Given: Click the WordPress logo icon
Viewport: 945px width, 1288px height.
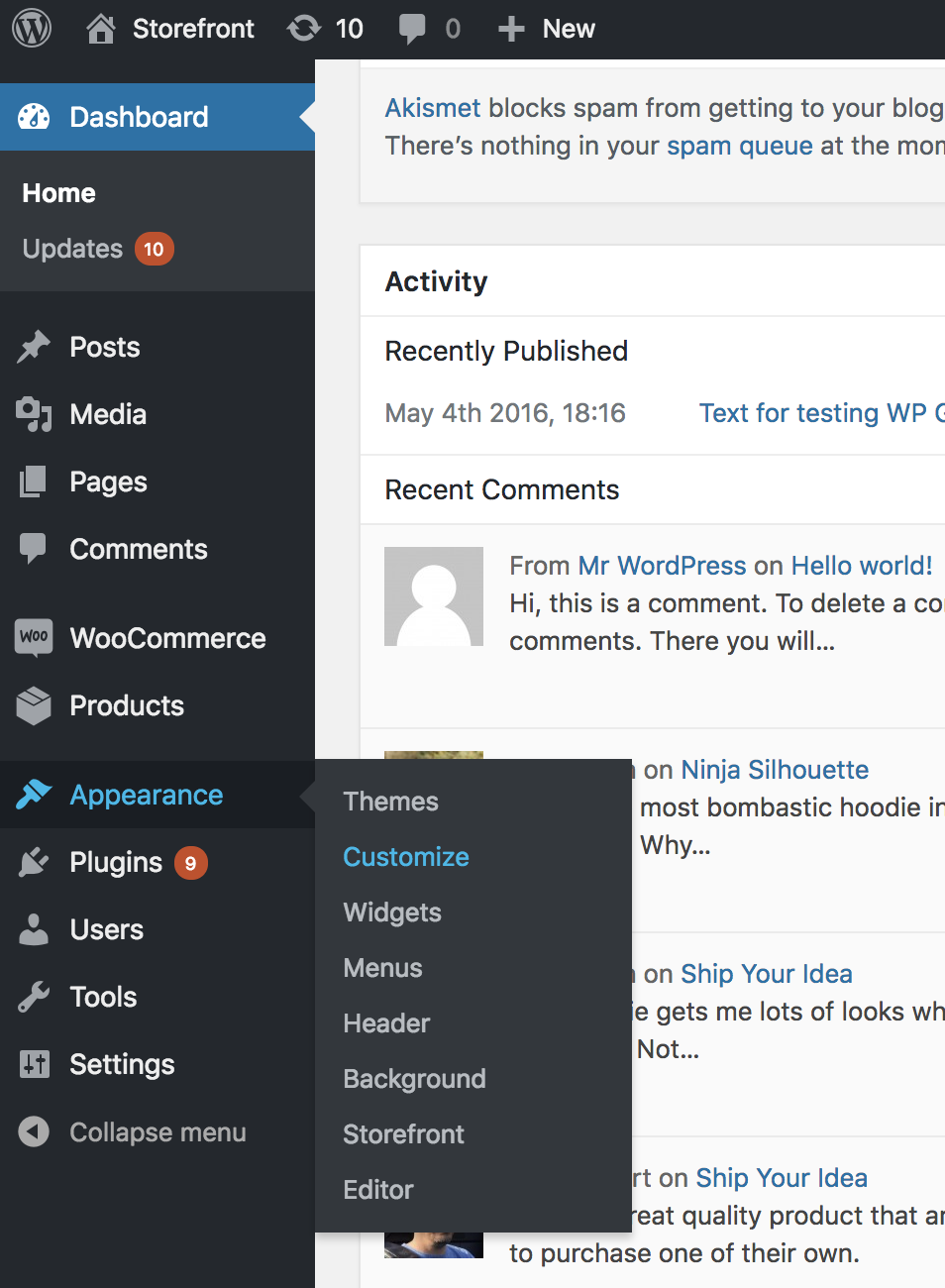Looking at the screenshot, I should pyautogui.click(x=32, y=29).
